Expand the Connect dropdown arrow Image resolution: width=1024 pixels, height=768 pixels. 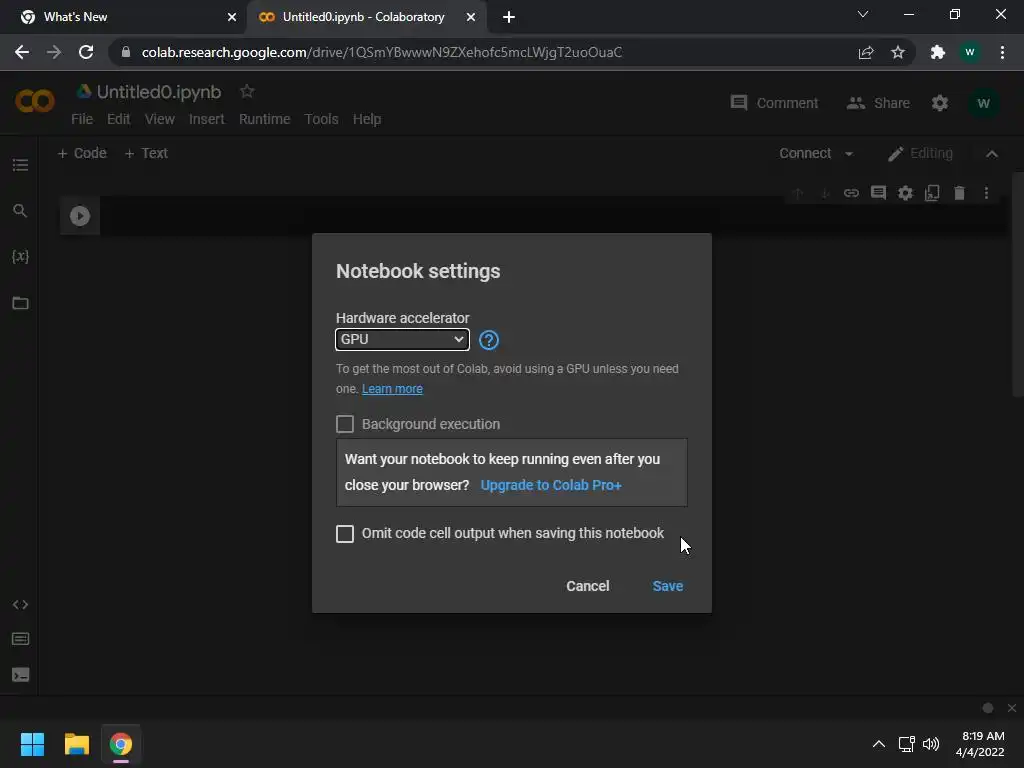849,154
